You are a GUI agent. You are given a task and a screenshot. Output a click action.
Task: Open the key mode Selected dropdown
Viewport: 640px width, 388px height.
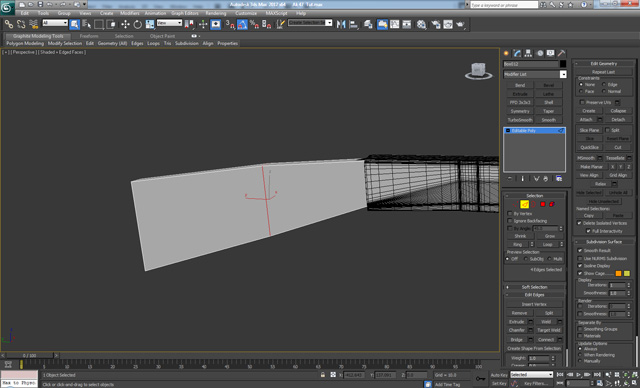coord(531,375)
